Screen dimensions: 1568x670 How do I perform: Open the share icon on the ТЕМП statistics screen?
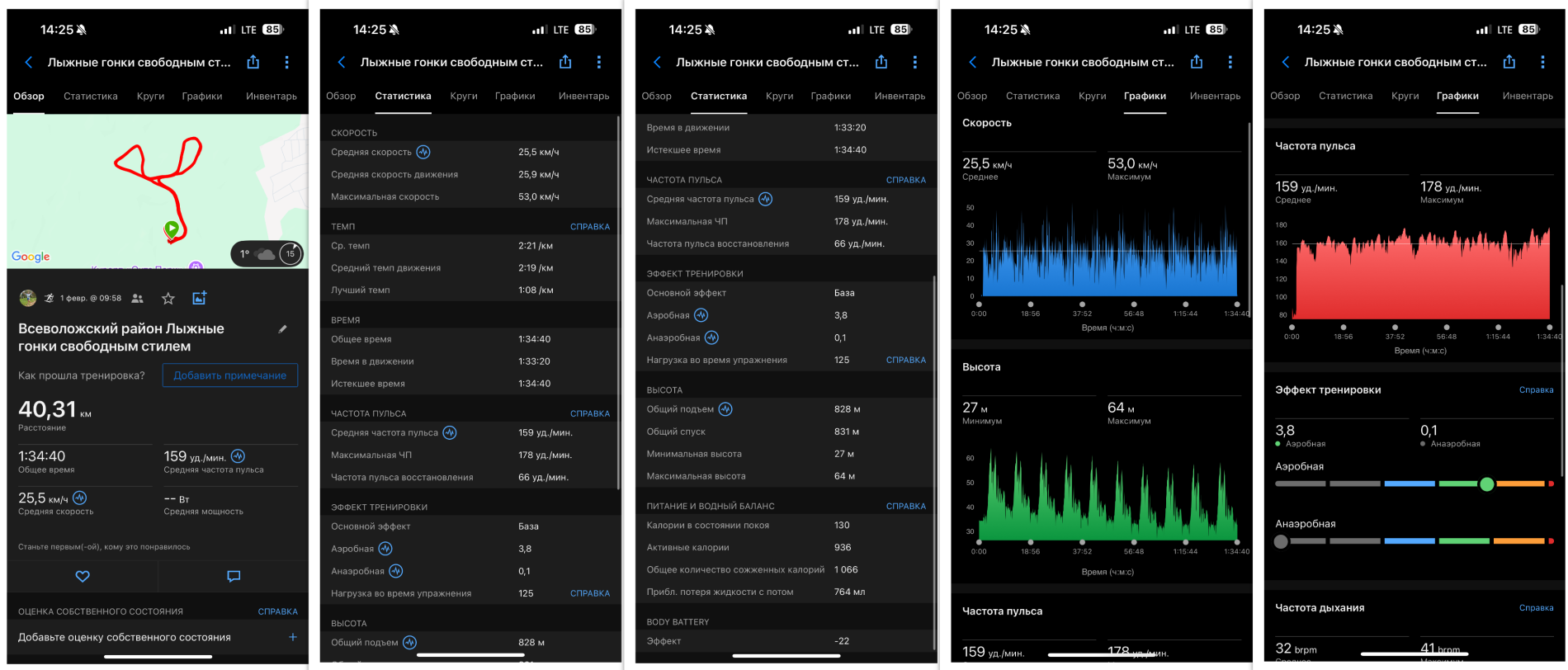pyautogui.click(x=565, y=62)
